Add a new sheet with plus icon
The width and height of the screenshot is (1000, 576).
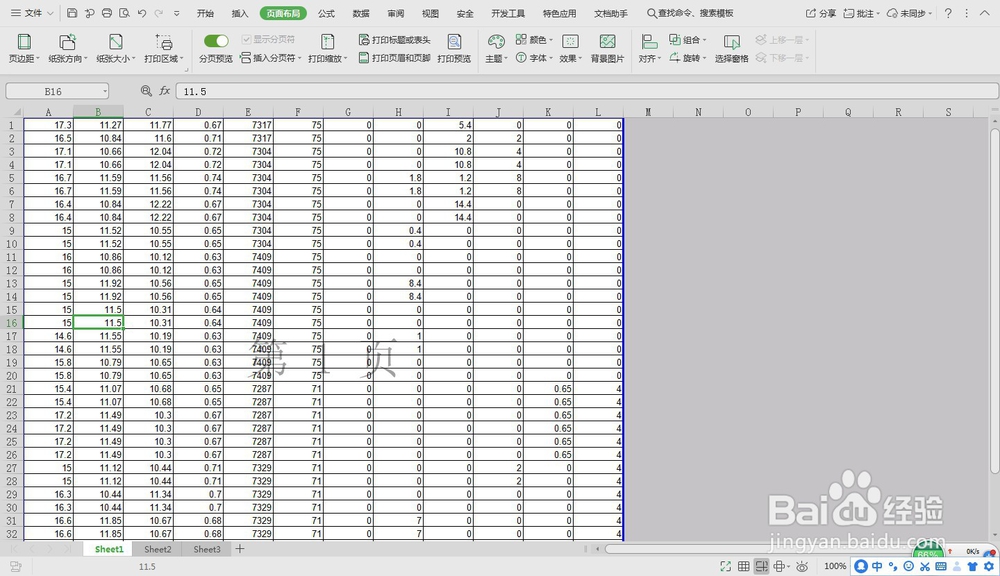pos(240,549)
